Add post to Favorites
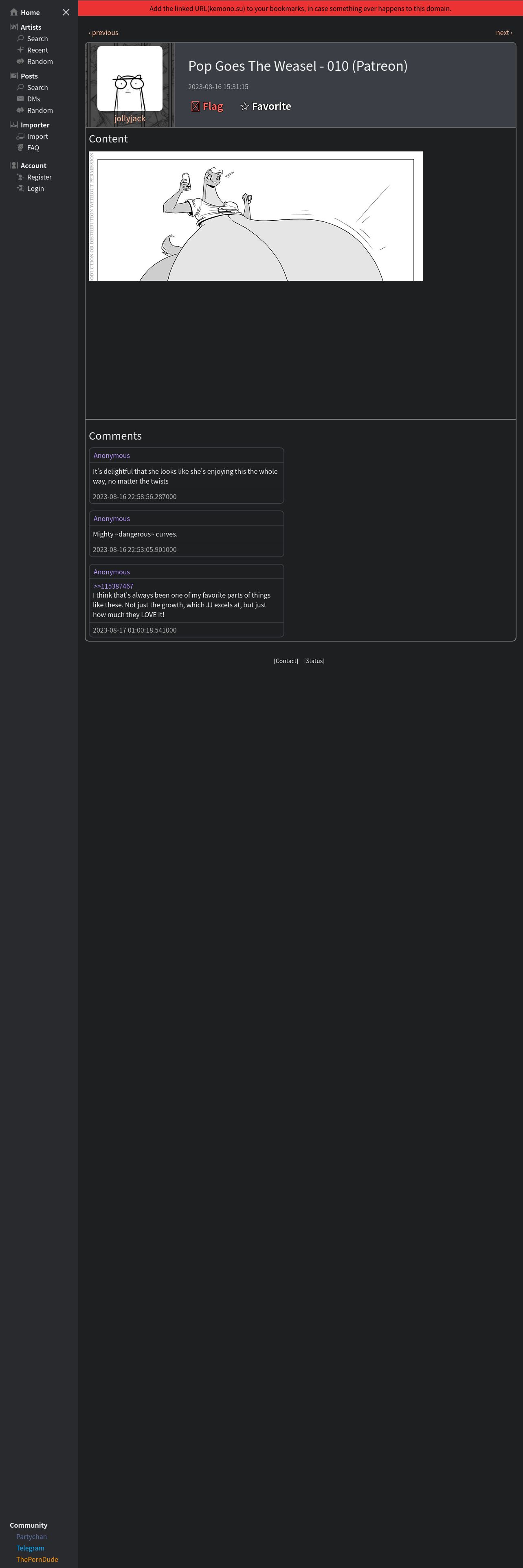 [266, 107]
